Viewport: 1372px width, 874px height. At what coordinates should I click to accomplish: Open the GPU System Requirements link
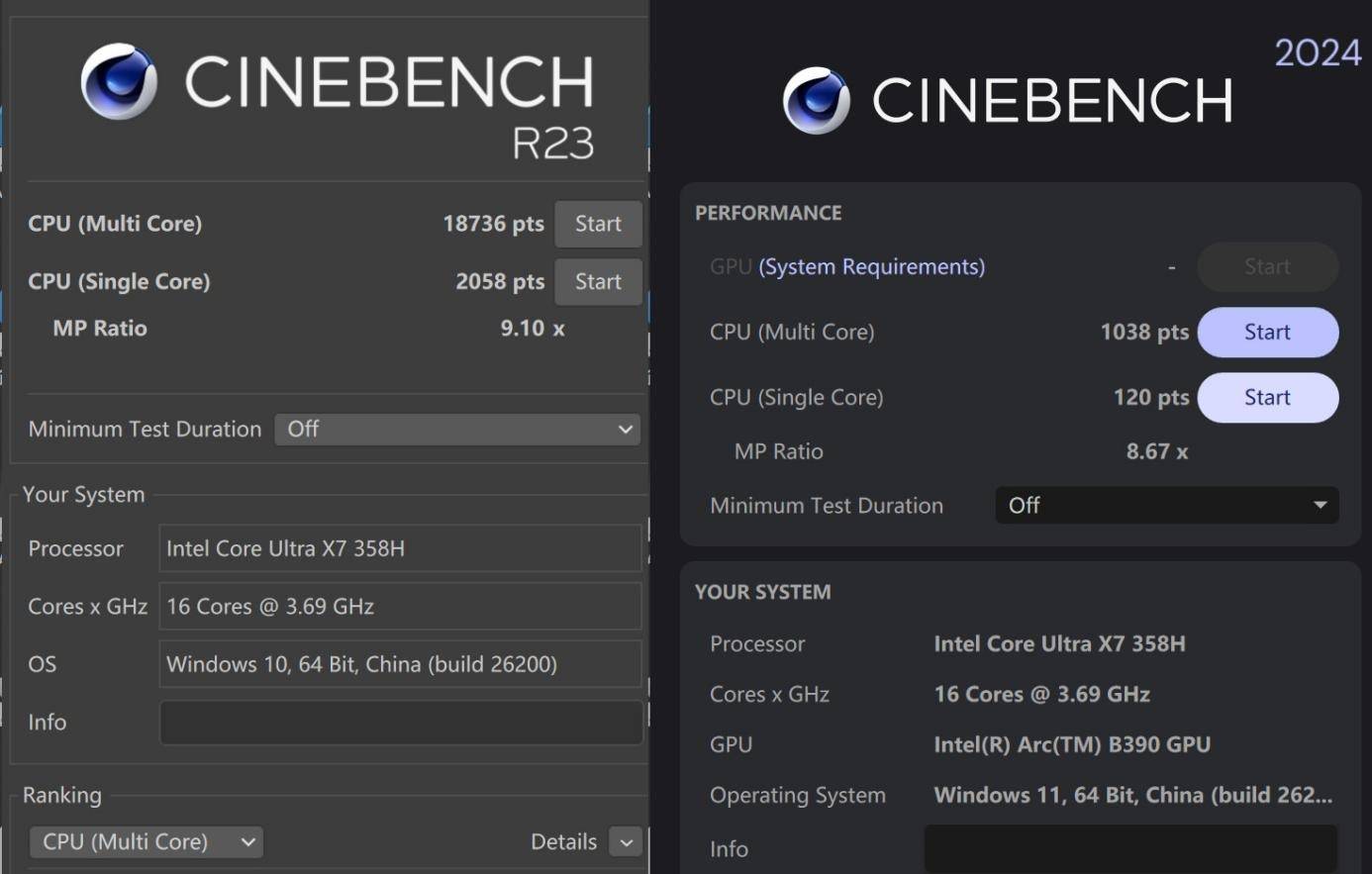tap(871, 266)
